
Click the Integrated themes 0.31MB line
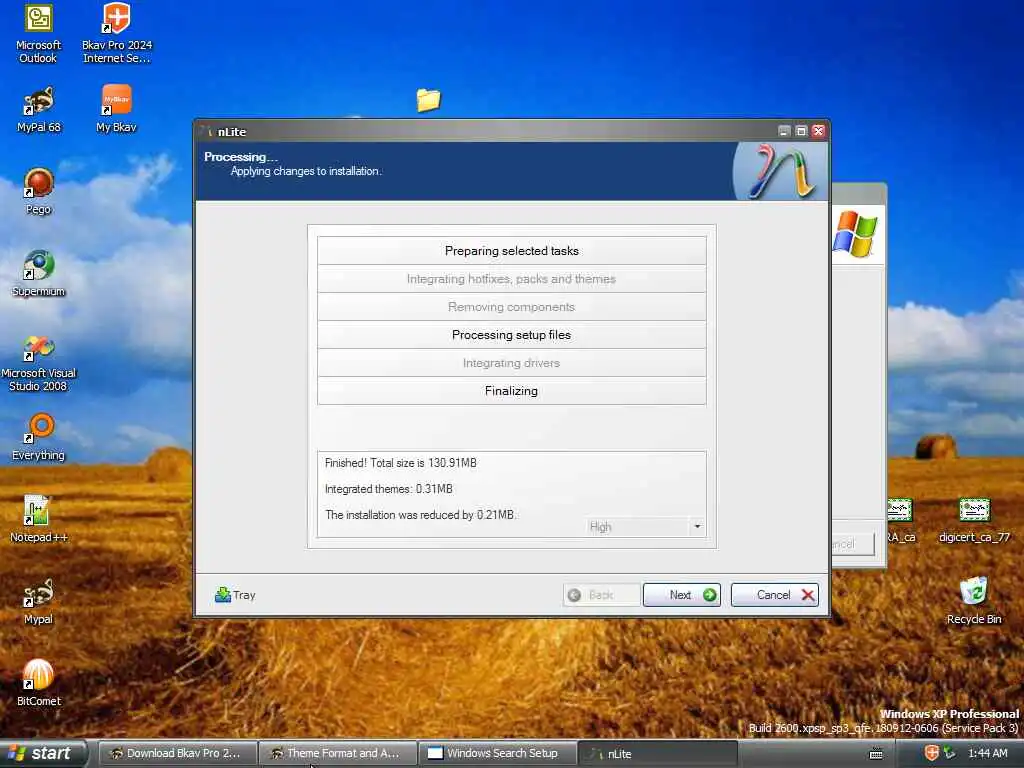[389, 489]
